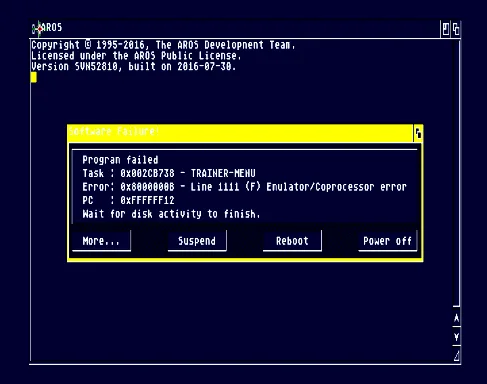Click the vertical scrollbar track
This screenshot has width=487, height=384.
[x=456, y=173]
